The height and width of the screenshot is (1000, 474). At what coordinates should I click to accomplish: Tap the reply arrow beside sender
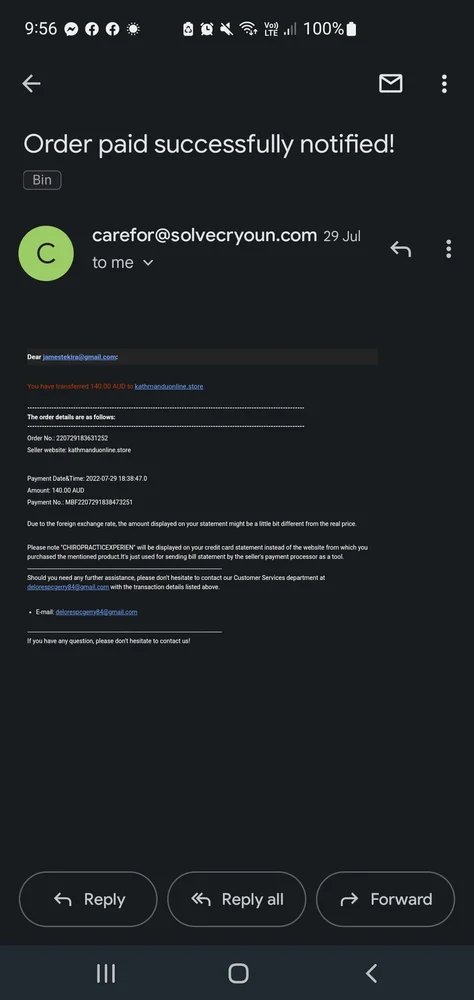[x=401, y=249]
